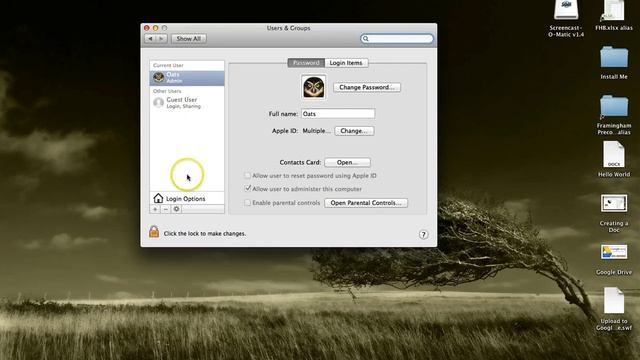Add a user with the plus button
Image resolution: width=640 pixels, height=360 pixels.
pyautogui.click(x=155, y=209)
